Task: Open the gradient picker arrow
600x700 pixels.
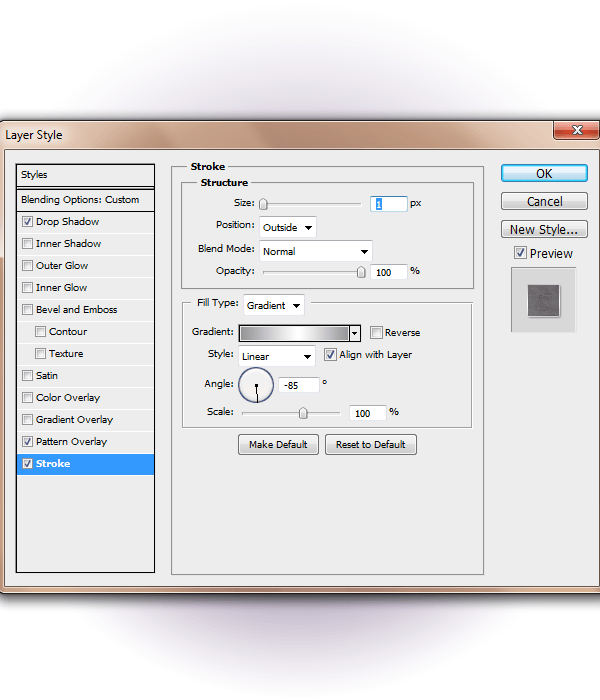Action: tap(355, 333)
